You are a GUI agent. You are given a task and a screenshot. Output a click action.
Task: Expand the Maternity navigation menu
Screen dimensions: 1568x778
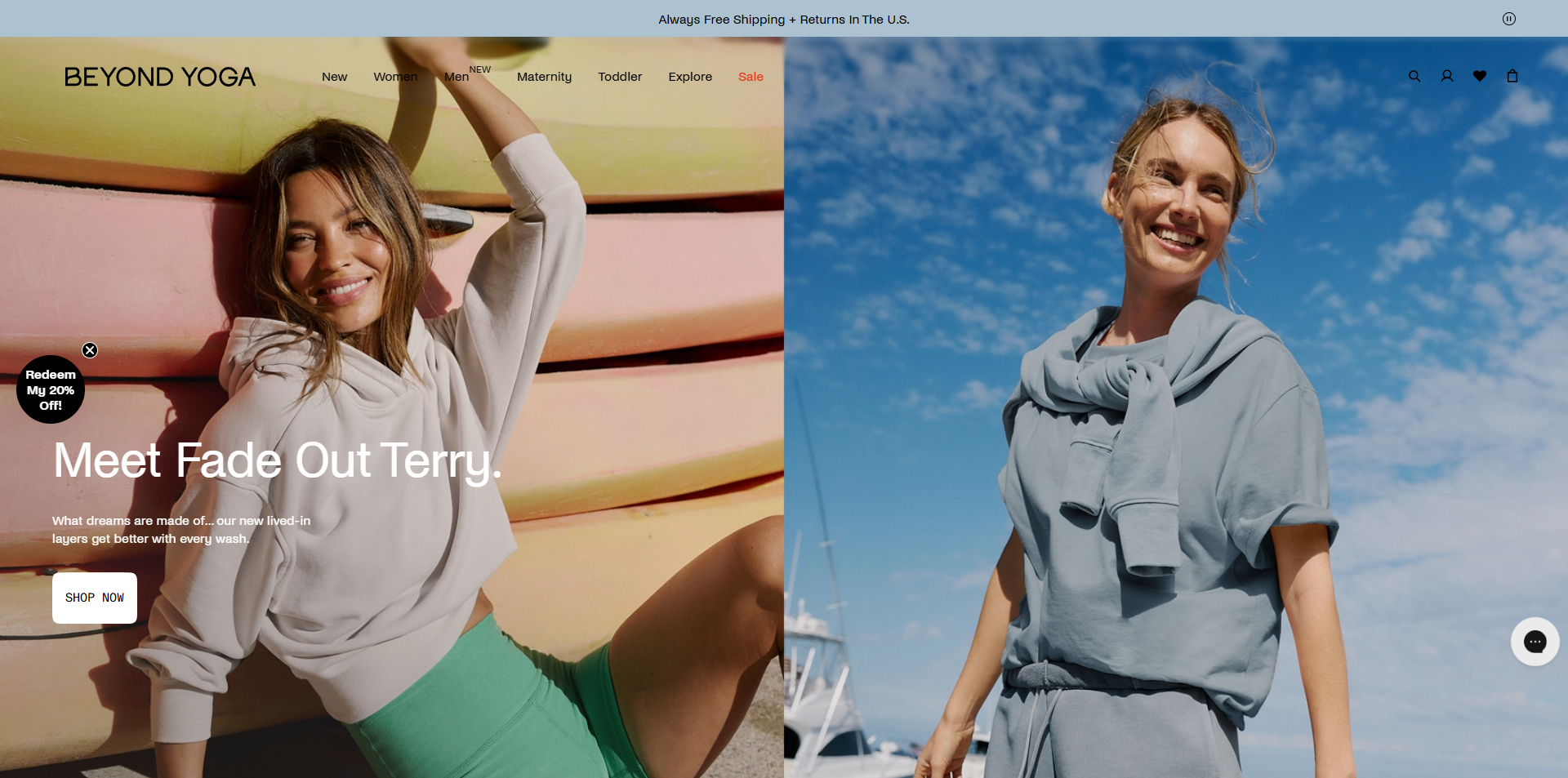544,77
